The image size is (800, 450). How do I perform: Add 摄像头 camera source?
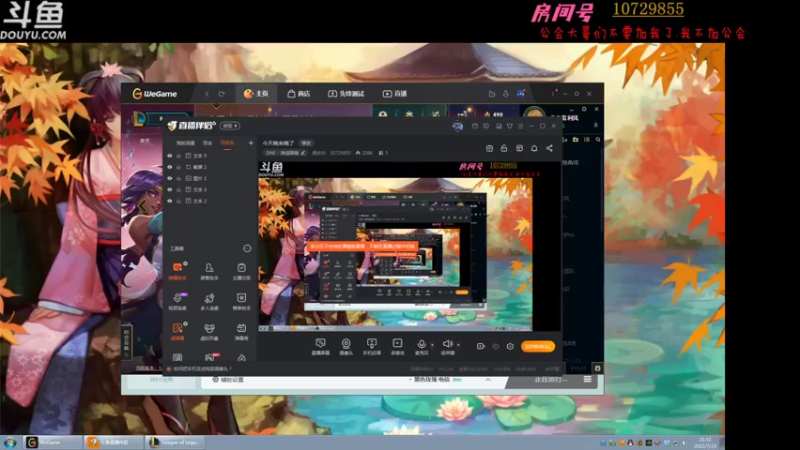346,346
